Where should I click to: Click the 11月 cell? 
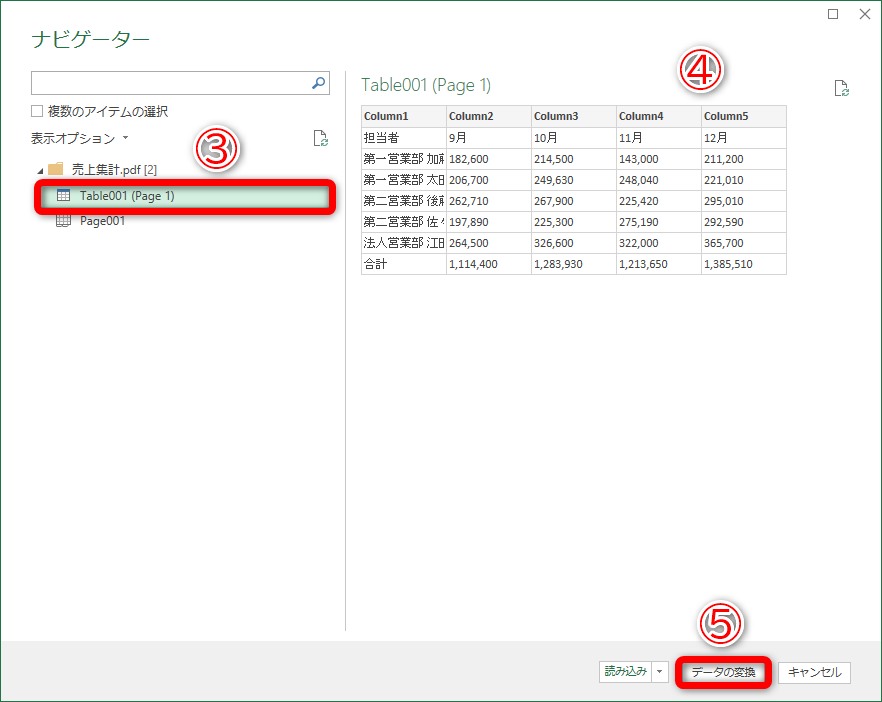pos(659,138)
